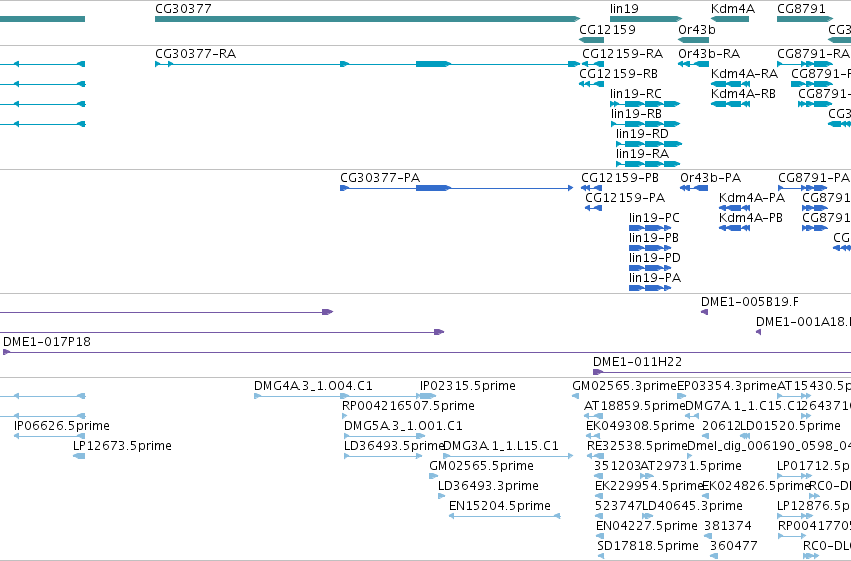Select EST EN04227.5prime
This screenshot has width=851, height=561.
(x=646, y=526)
